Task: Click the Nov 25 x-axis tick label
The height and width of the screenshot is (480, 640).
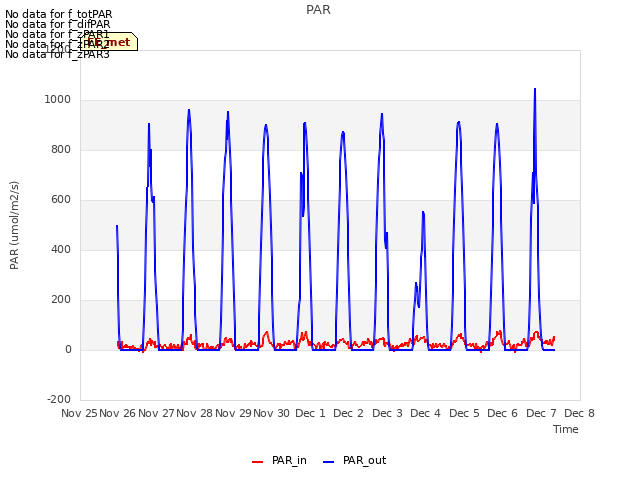Action: click(80, 413)
